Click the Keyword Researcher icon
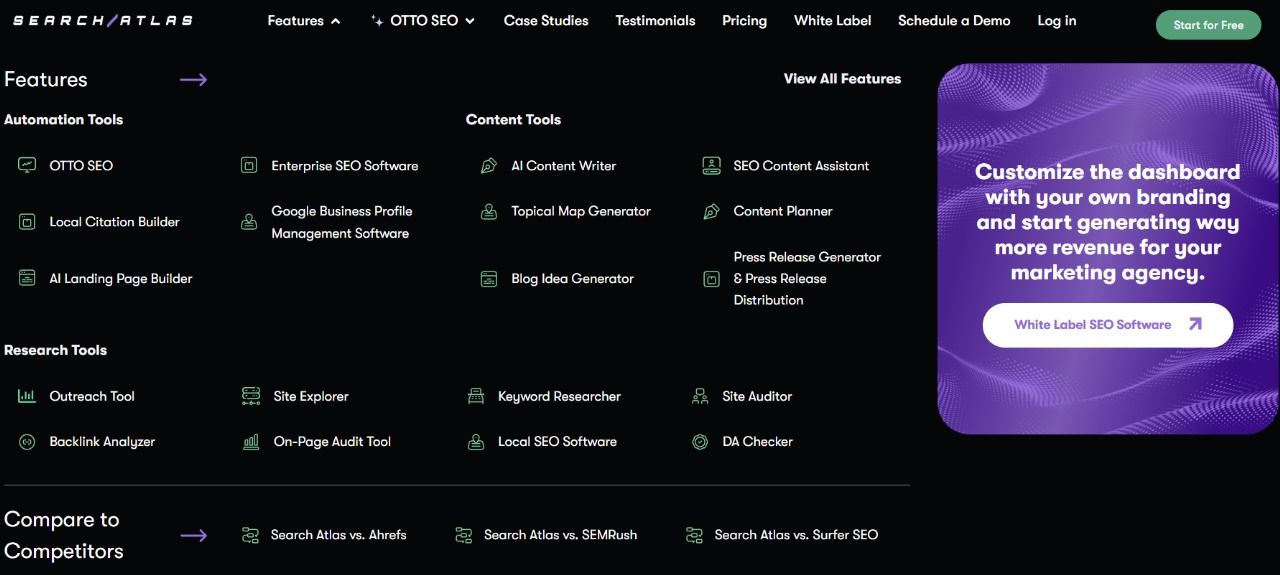This screenshot has height=575, width=1280. 476,396
